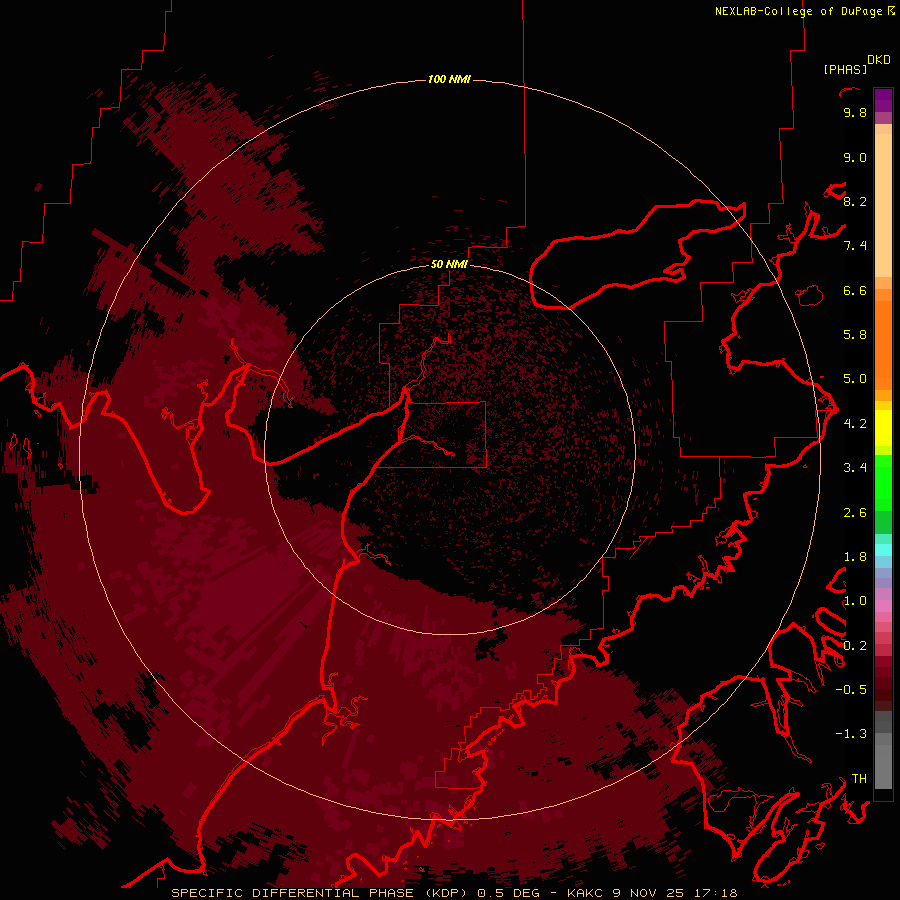Screen dimensions: 900x900
Task: Click the gray bottom segment of the color bar
Action: (x=883, y=763)
